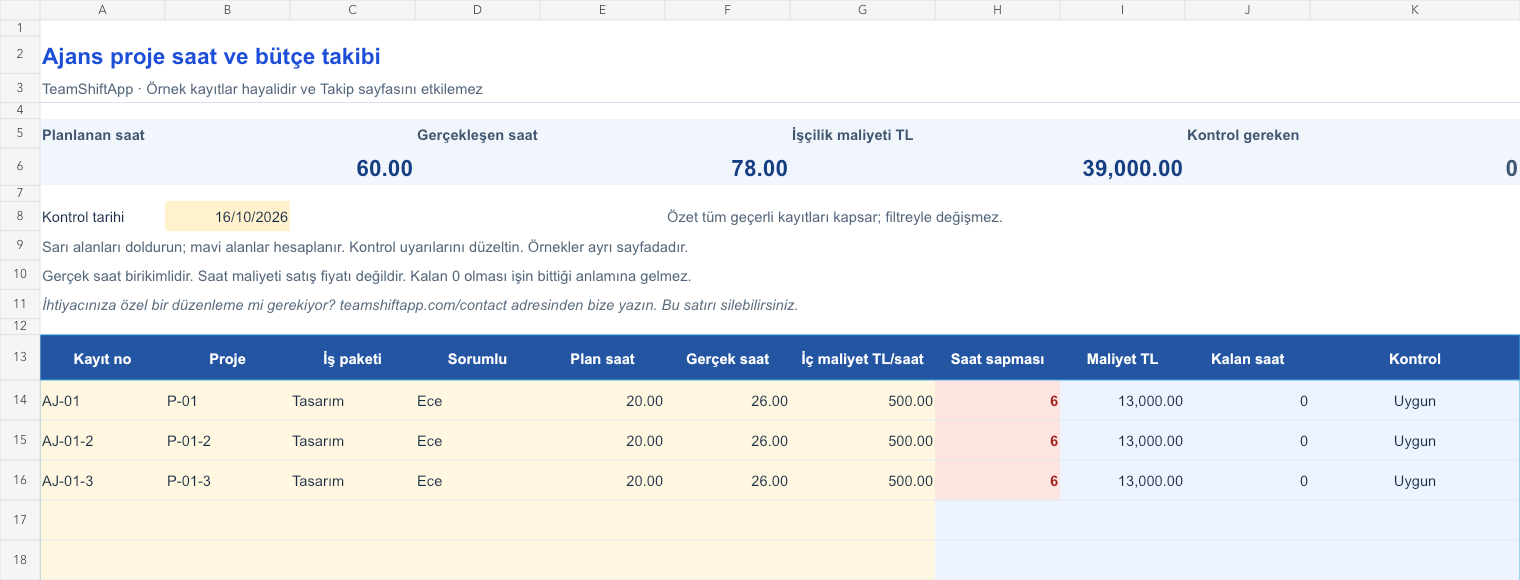Click the 'Gerçek saat' header cell
Screen dimensions: 1520x580
click(727, 359)
